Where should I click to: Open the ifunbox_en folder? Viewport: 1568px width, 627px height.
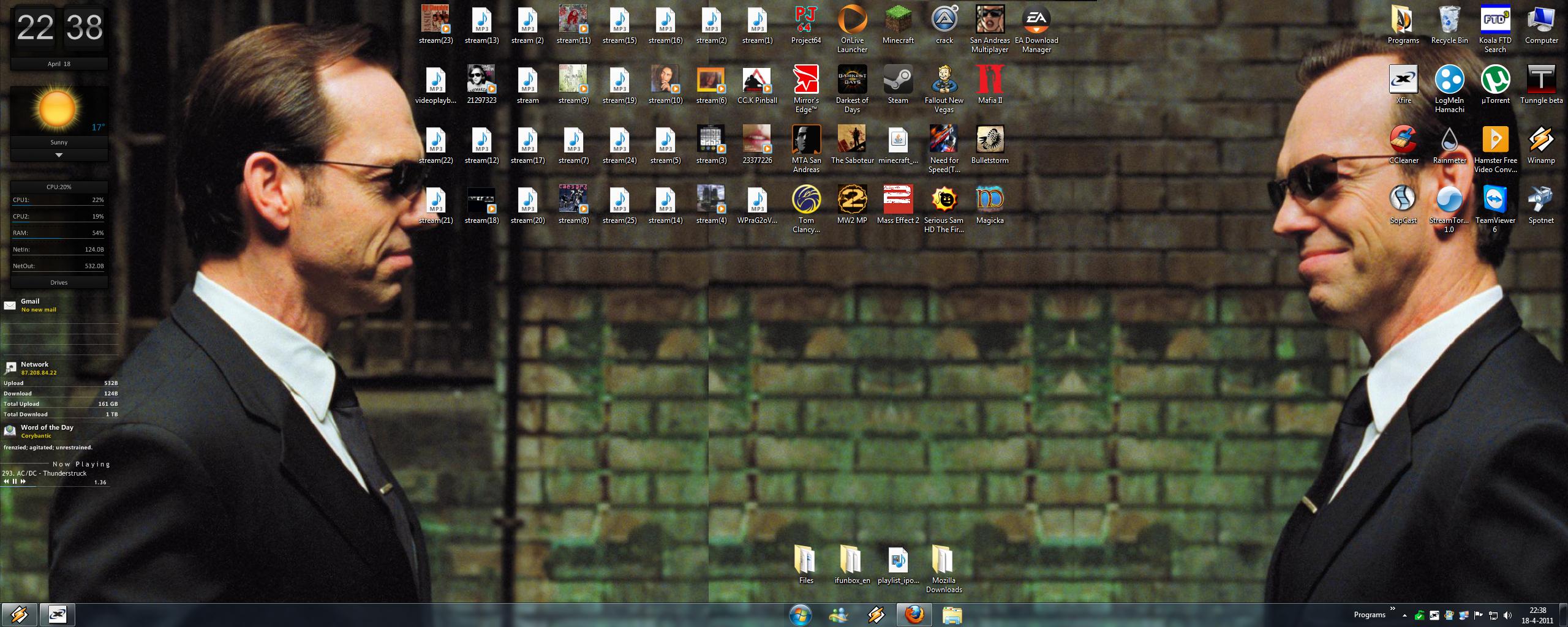(852, 564)
